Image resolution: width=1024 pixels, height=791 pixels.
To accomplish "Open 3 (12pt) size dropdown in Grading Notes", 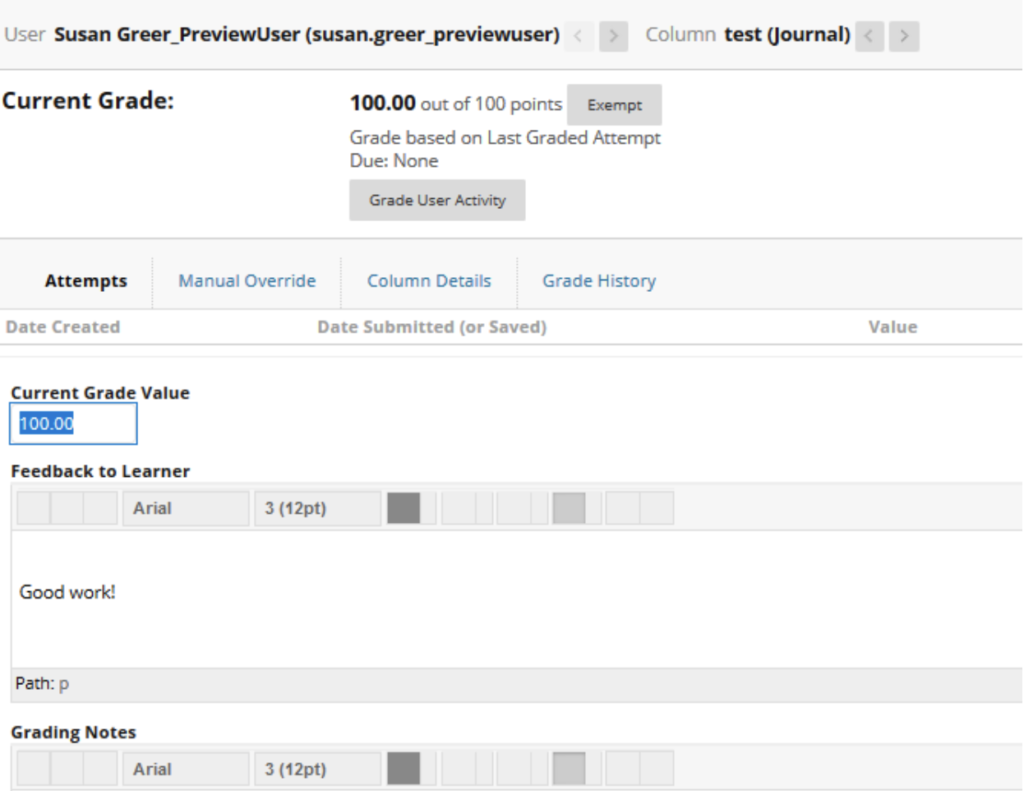I will 316,769.
